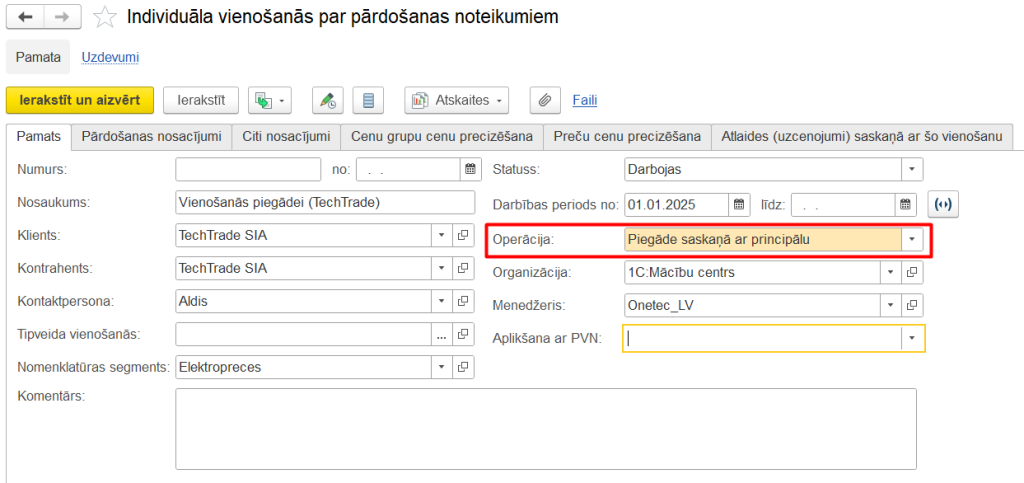Open calendar for Darbības periods start date
This screenshot has width=1024, height=483.
738,205
